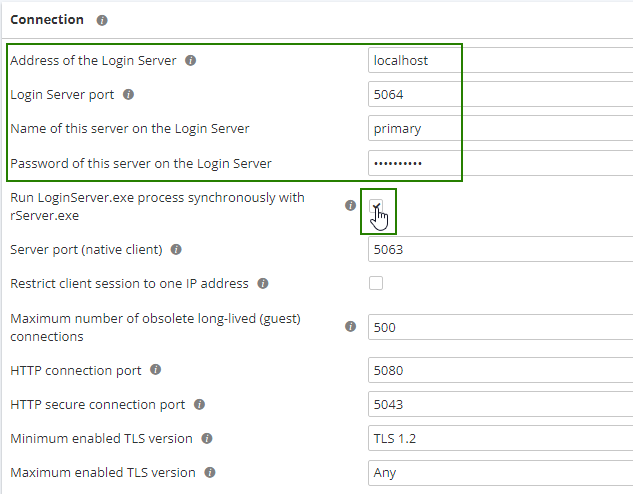Click info icon for Restrict client session
Viewport: 633px width, 494px height.
coord(263,283)
